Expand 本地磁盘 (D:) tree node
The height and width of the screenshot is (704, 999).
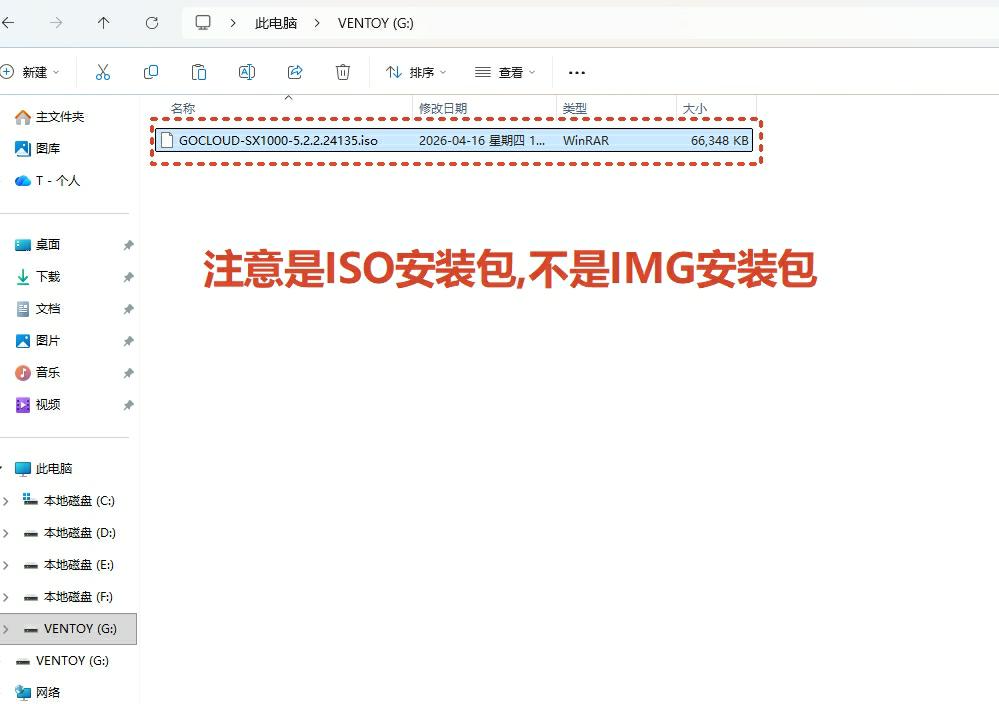pos(6,532)
